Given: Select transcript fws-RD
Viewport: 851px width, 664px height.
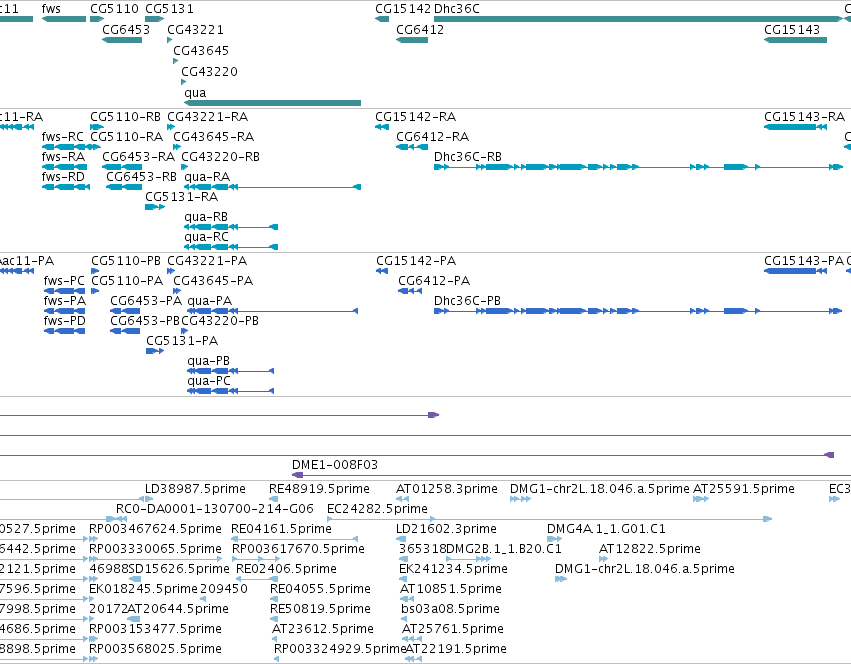Looking at the screenshot, I should (66, 187).
